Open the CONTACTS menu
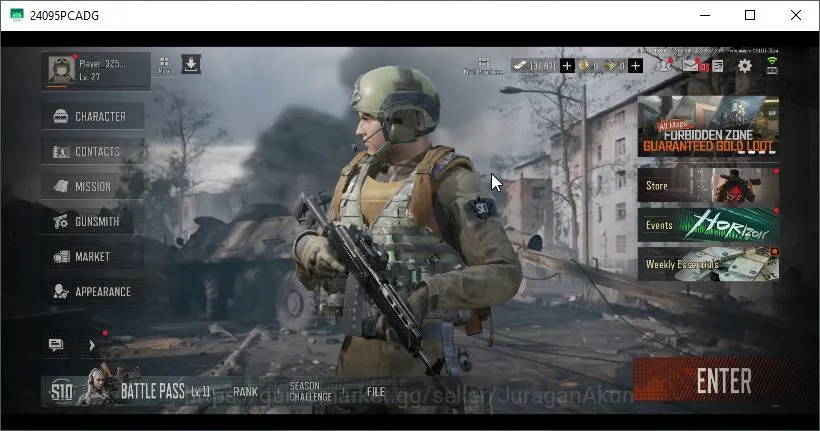 coord(93,152)
